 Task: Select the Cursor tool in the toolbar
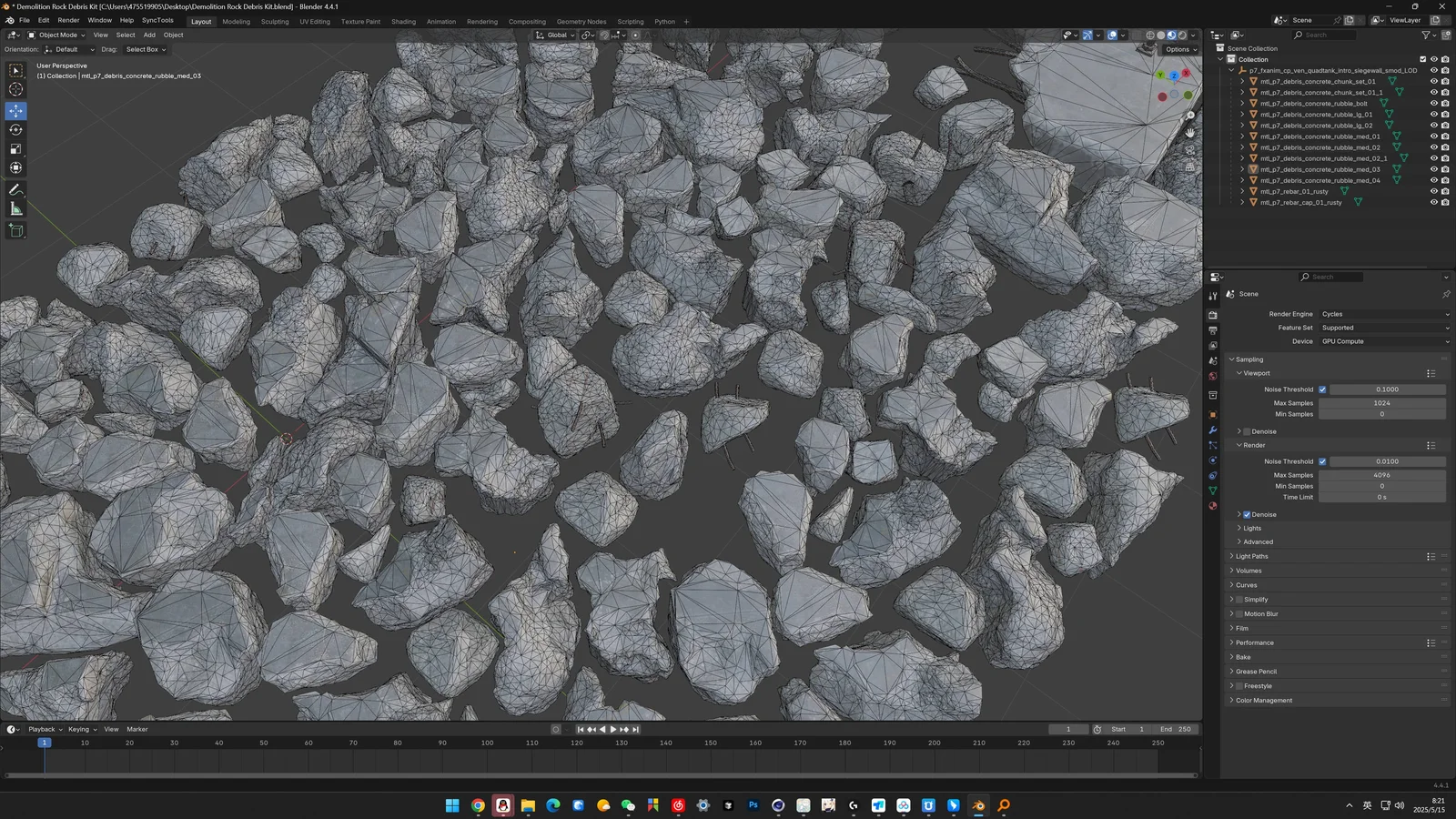click(x=15, y=90)
